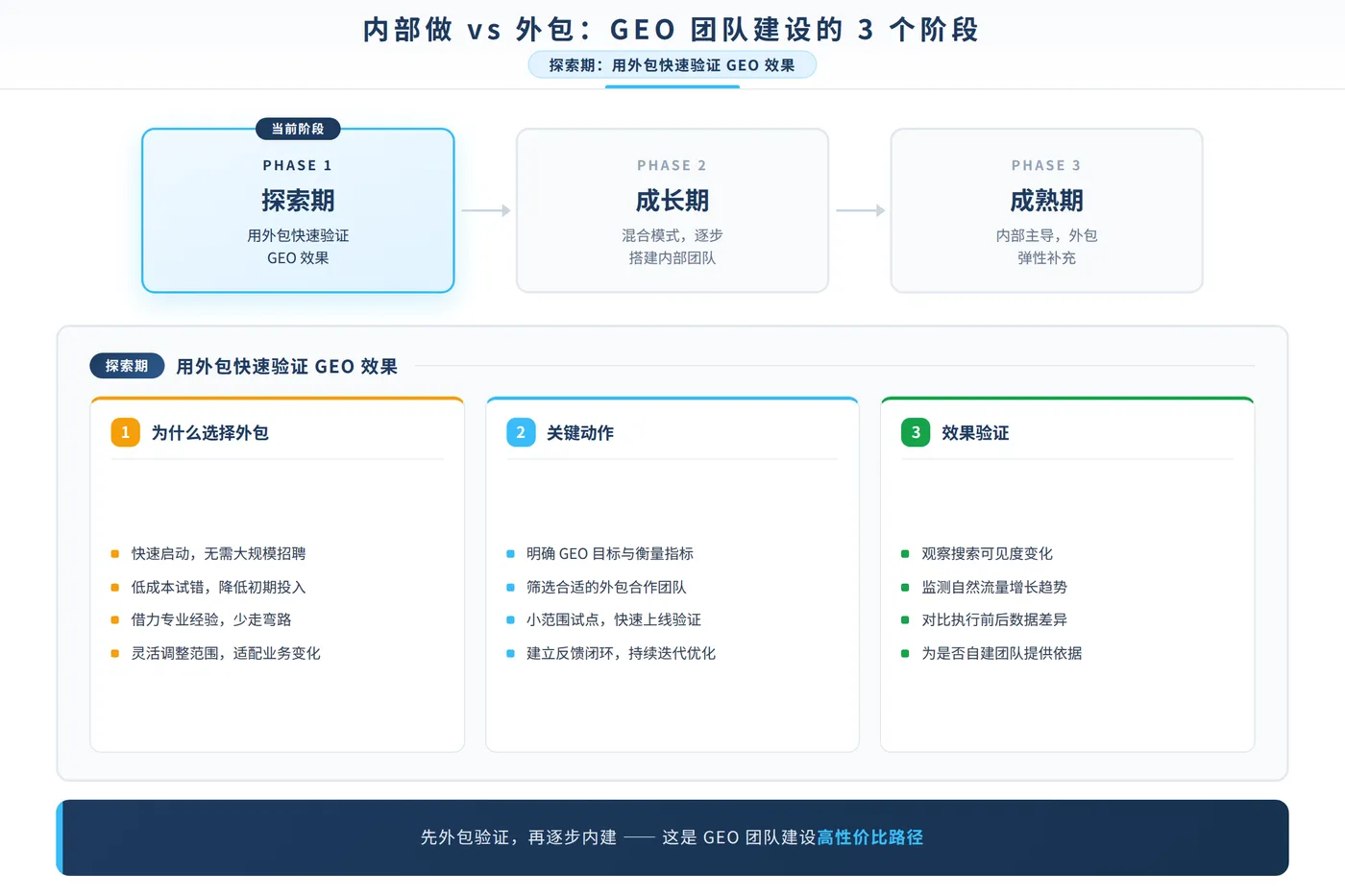The width and height of the screenshot is (1345, 896).
Task: Click the arrow between 成长期 and 成熟期
Action: point(860,210)
